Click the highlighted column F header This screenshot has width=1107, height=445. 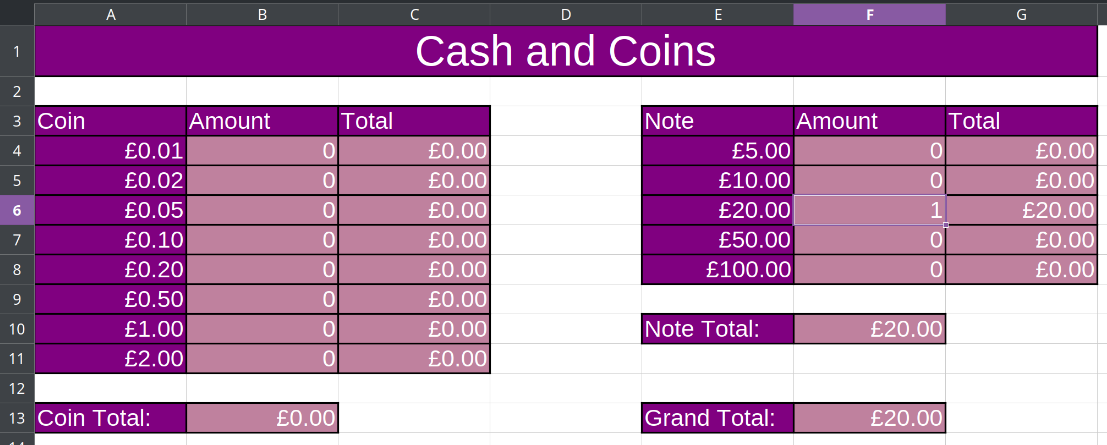[869, 14]
